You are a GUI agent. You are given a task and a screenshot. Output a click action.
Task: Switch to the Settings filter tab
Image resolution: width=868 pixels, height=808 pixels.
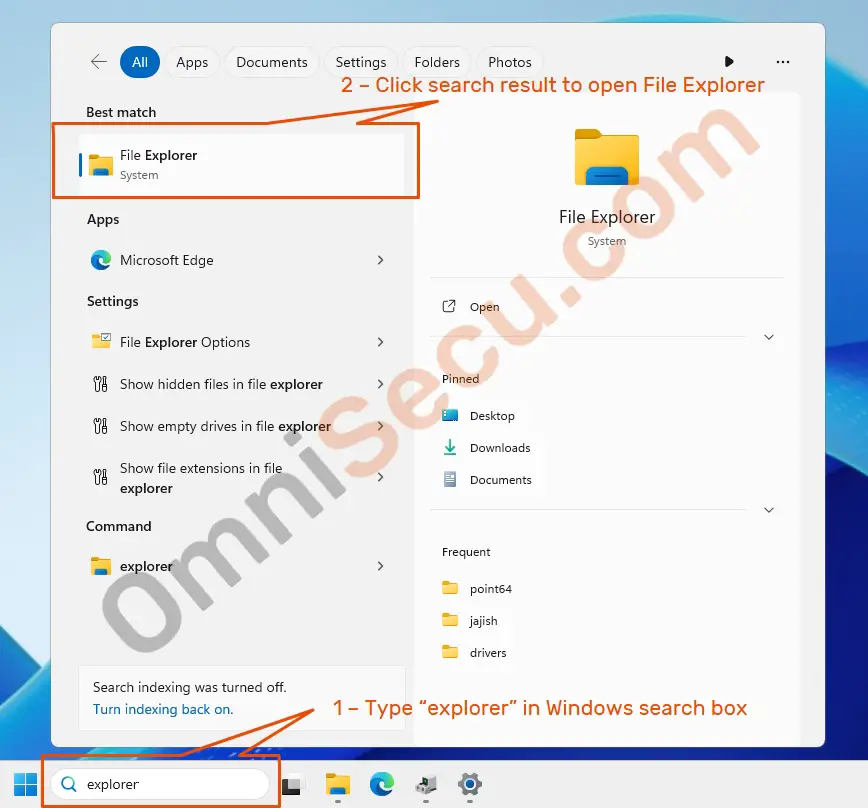361,62
